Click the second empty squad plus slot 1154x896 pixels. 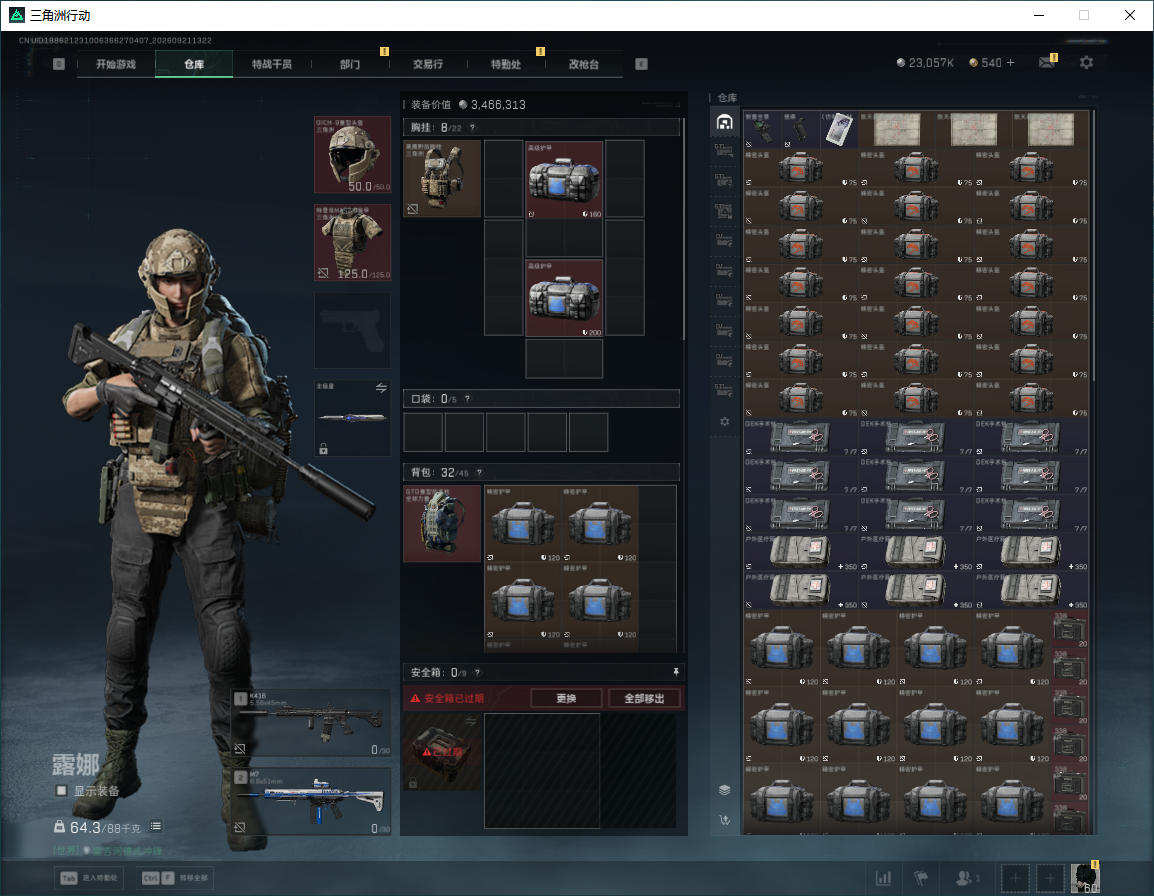click(1050, 878)
